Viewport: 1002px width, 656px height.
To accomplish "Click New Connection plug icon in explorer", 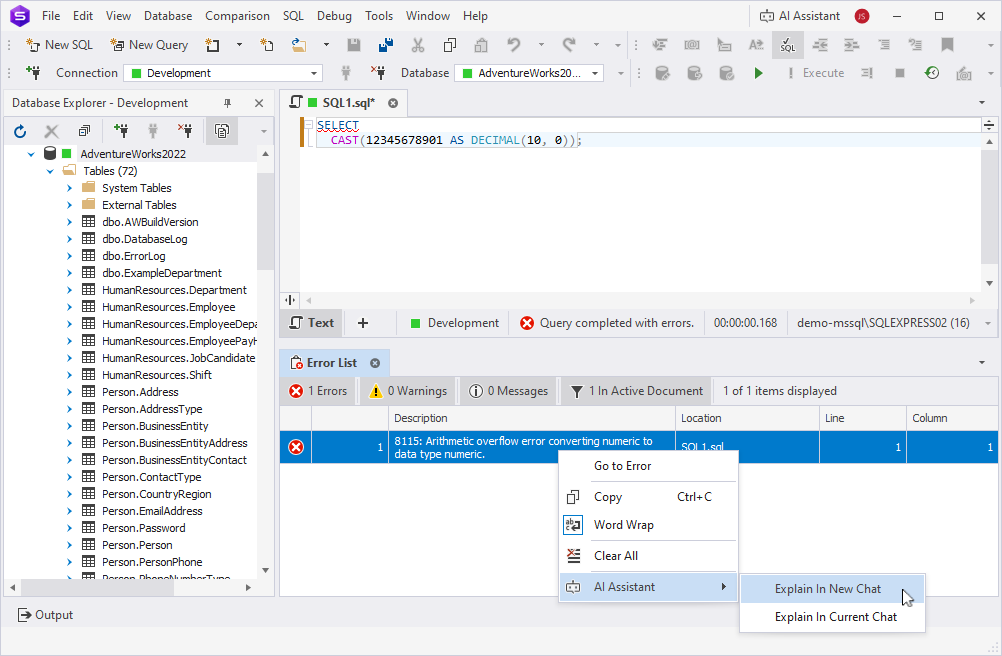I will click(x=121, y=131).
